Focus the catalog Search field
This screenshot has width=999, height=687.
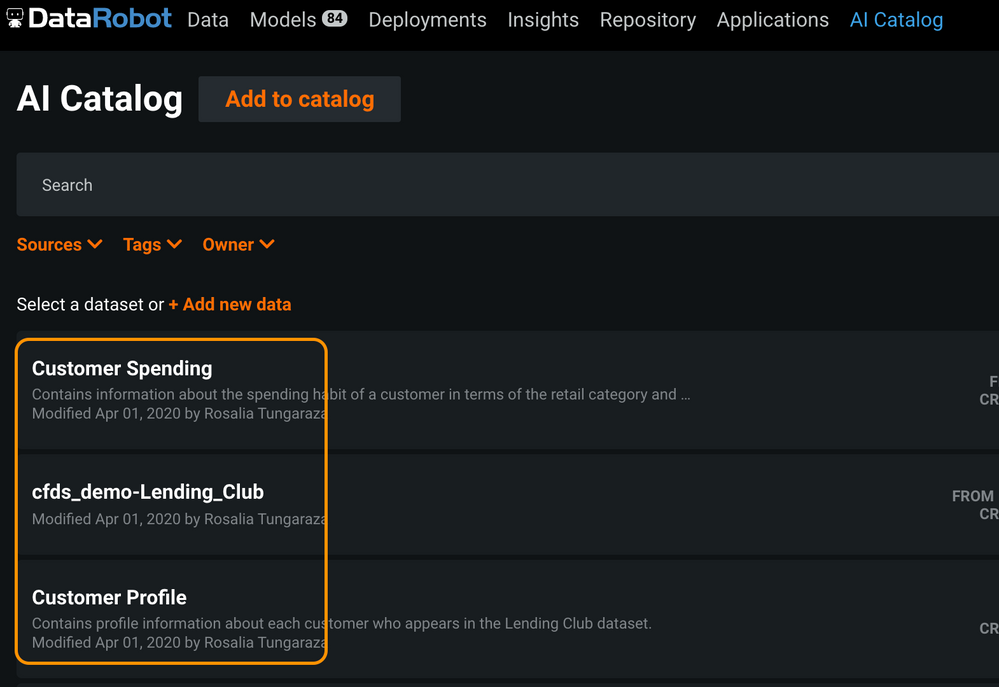coord(508,185)
